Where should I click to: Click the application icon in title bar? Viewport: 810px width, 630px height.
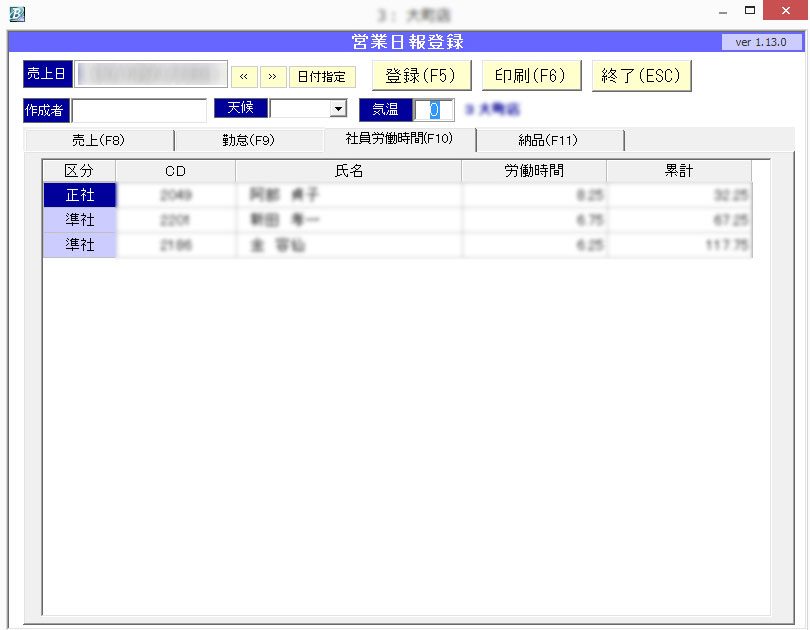17,14
